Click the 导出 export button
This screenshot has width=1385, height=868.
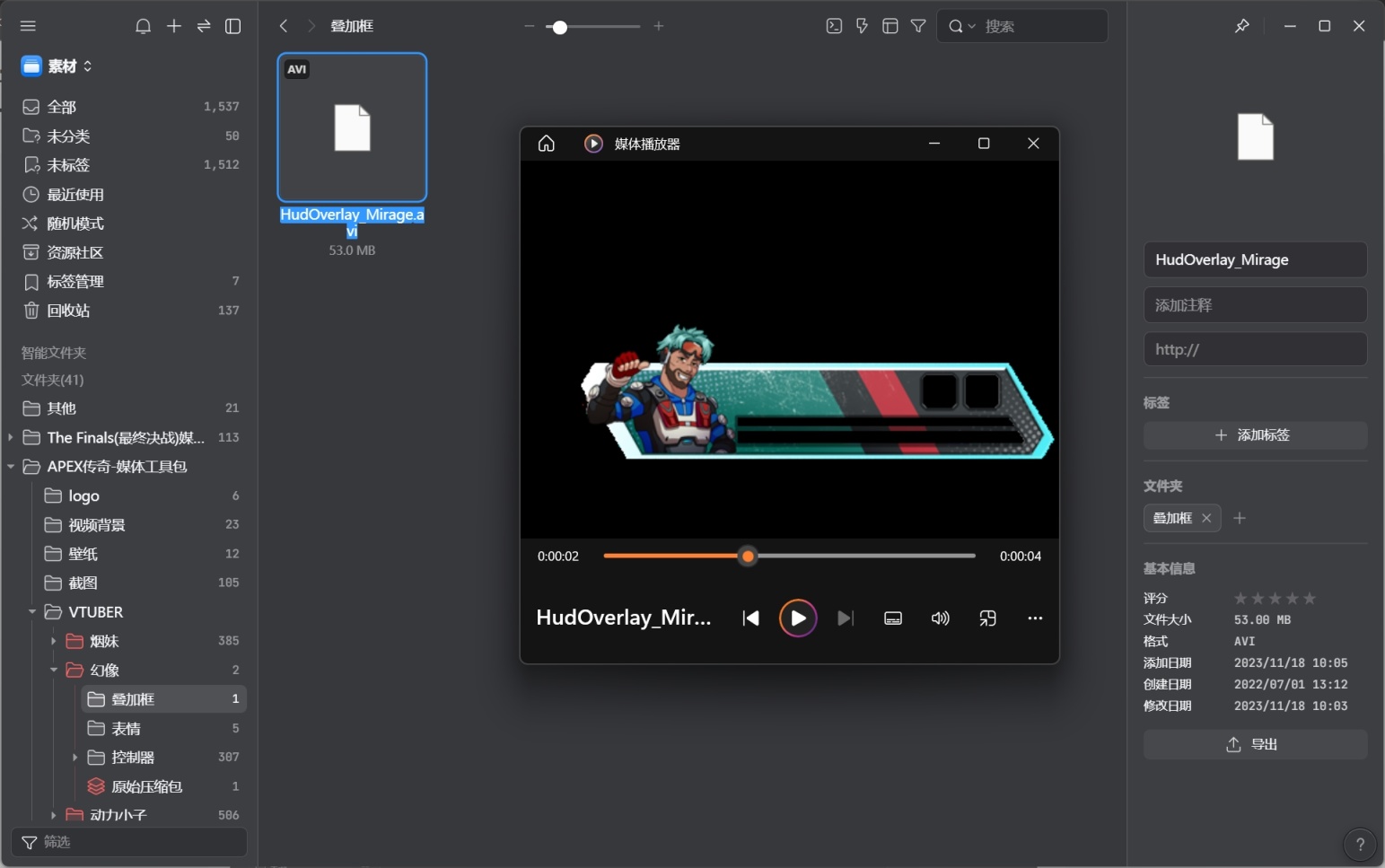(1255, 744)
